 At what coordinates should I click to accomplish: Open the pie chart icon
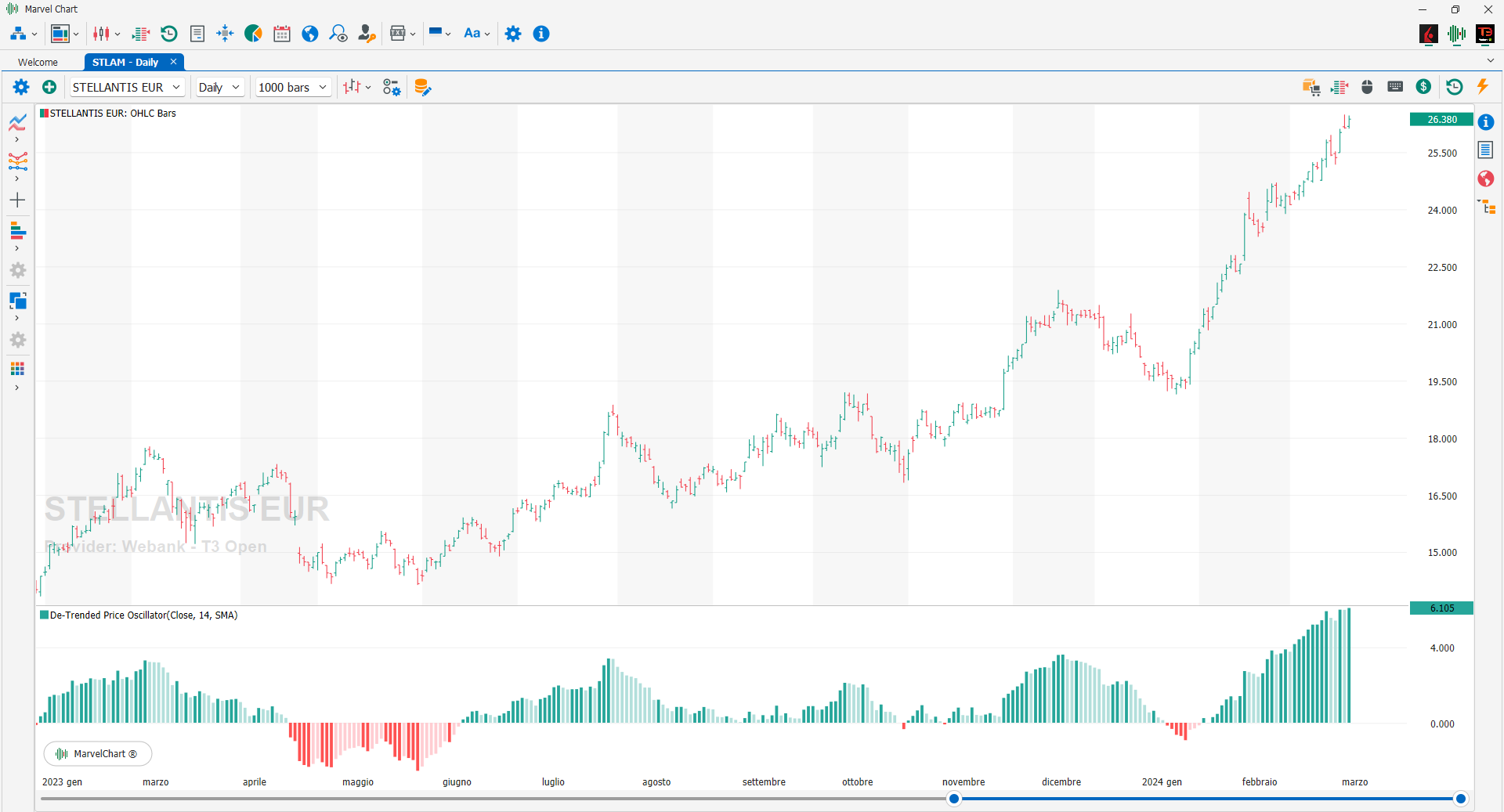click(x=253, y=34)
